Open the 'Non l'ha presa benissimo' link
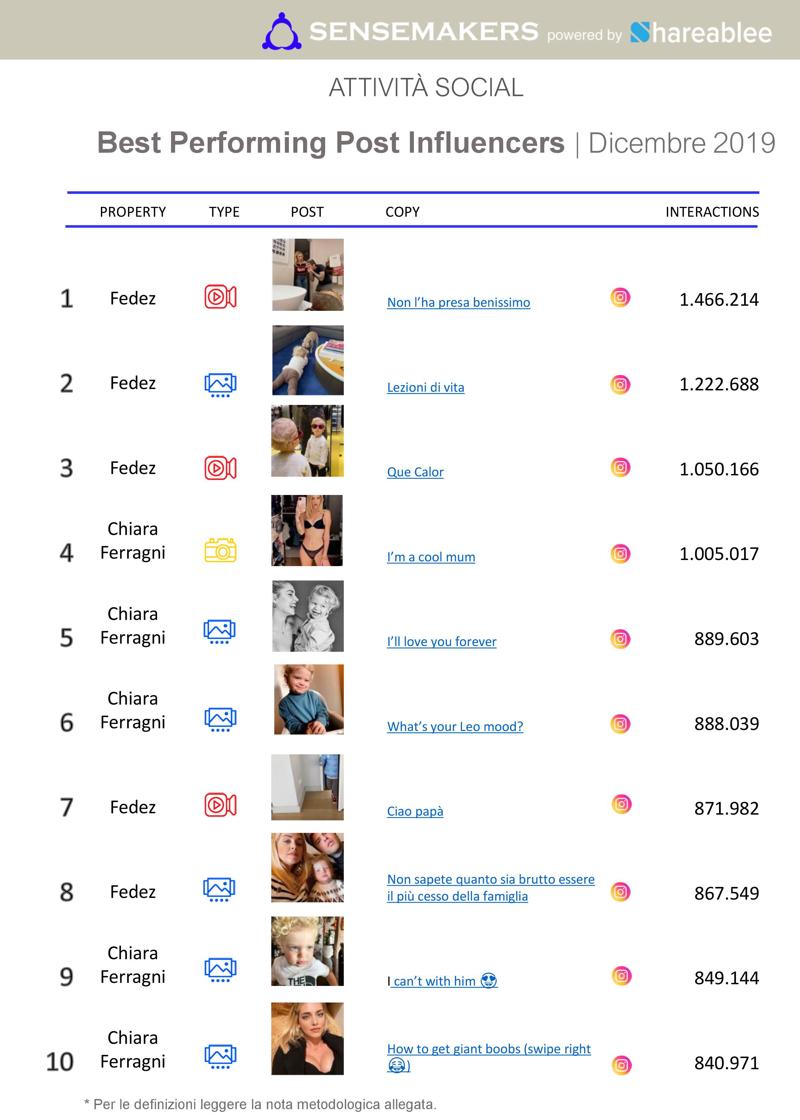This screenshot has height=1120, width=800. point(459,302)
